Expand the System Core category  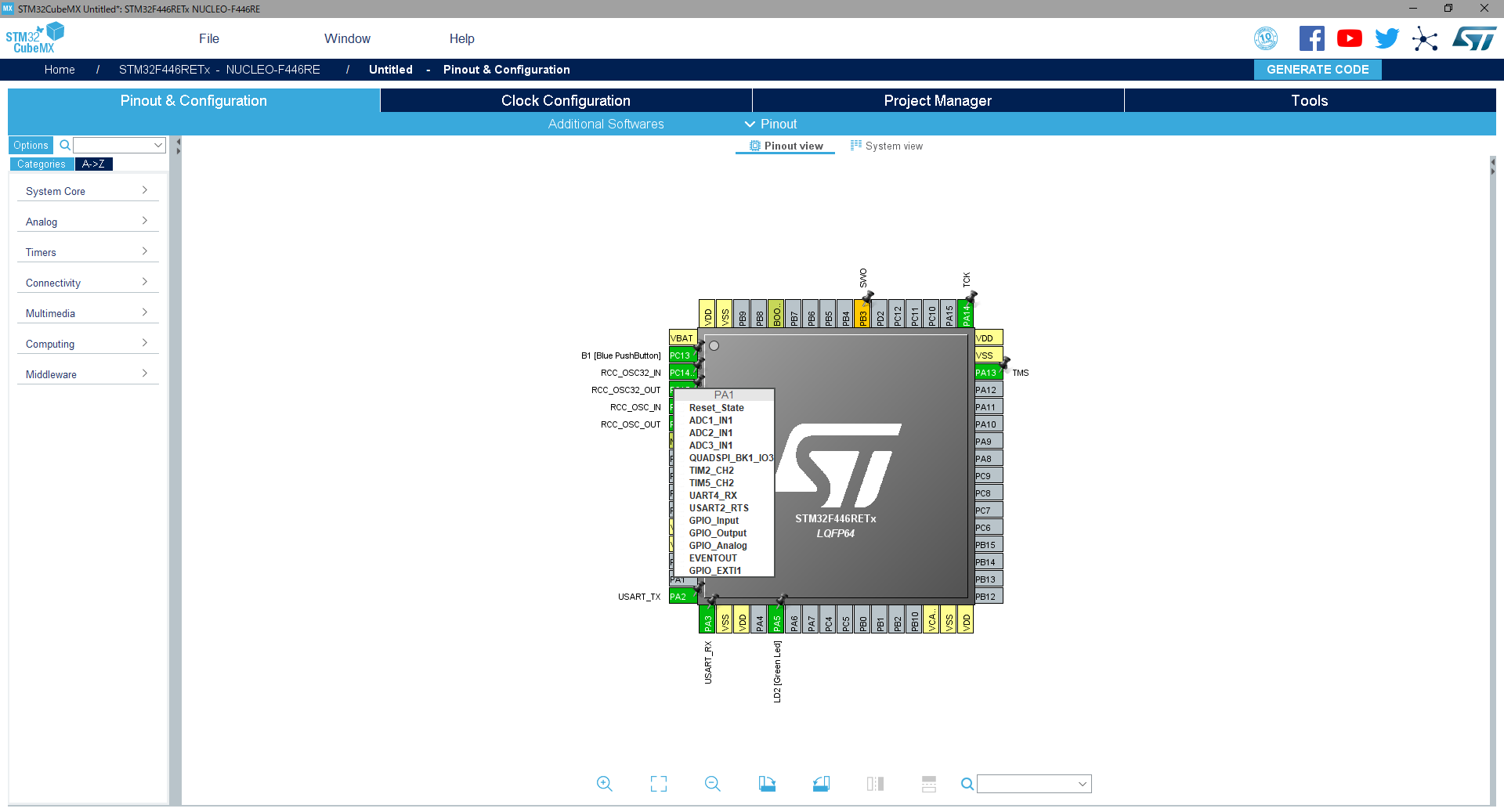[87, 190]
